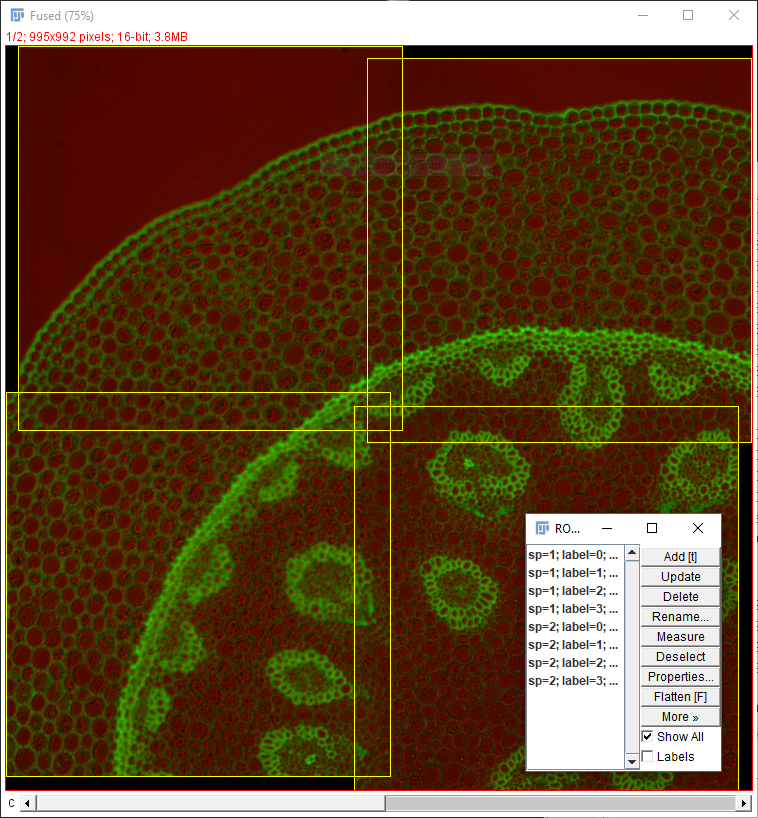Enable the Labels checkbox
This screenshot has height=818, width=758.
click(x=647, y=757)
